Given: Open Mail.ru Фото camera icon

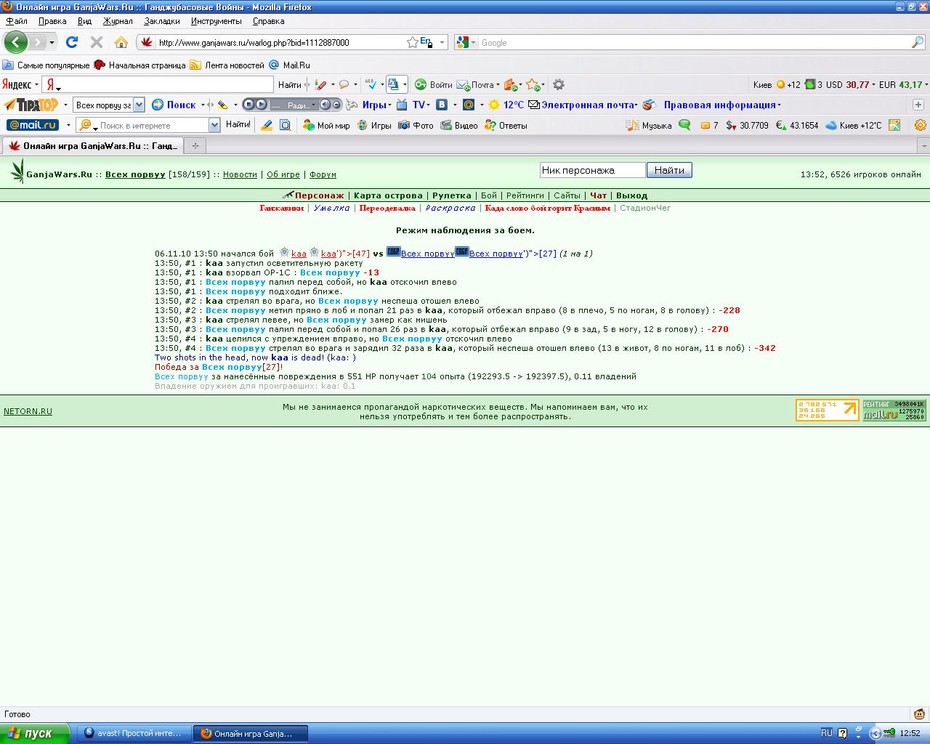Looking at the screenshot, I should click(x=404, y=125).
